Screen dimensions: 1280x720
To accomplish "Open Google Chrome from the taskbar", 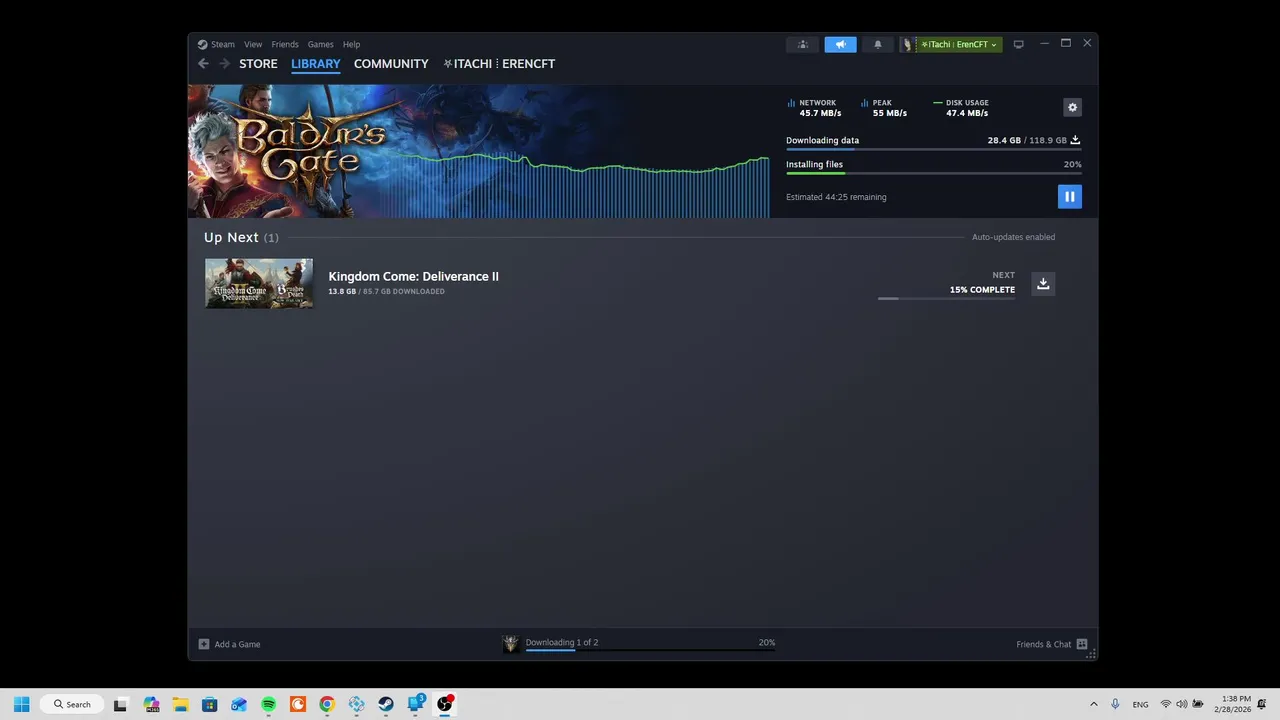I will (x=327, y=704).
